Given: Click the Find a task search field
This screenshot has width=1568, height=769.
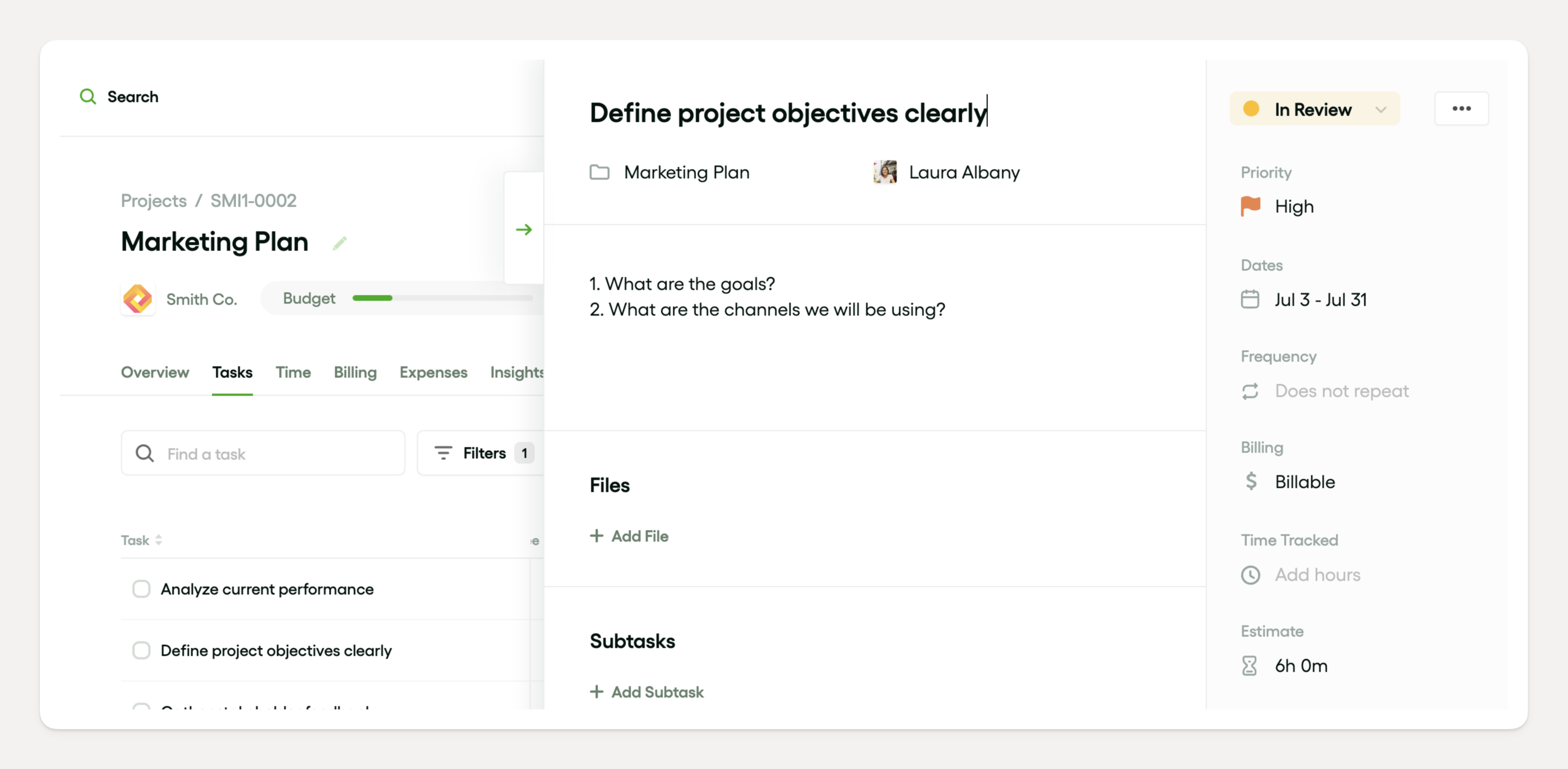Looking at the screenshot, I should point(263,453).
